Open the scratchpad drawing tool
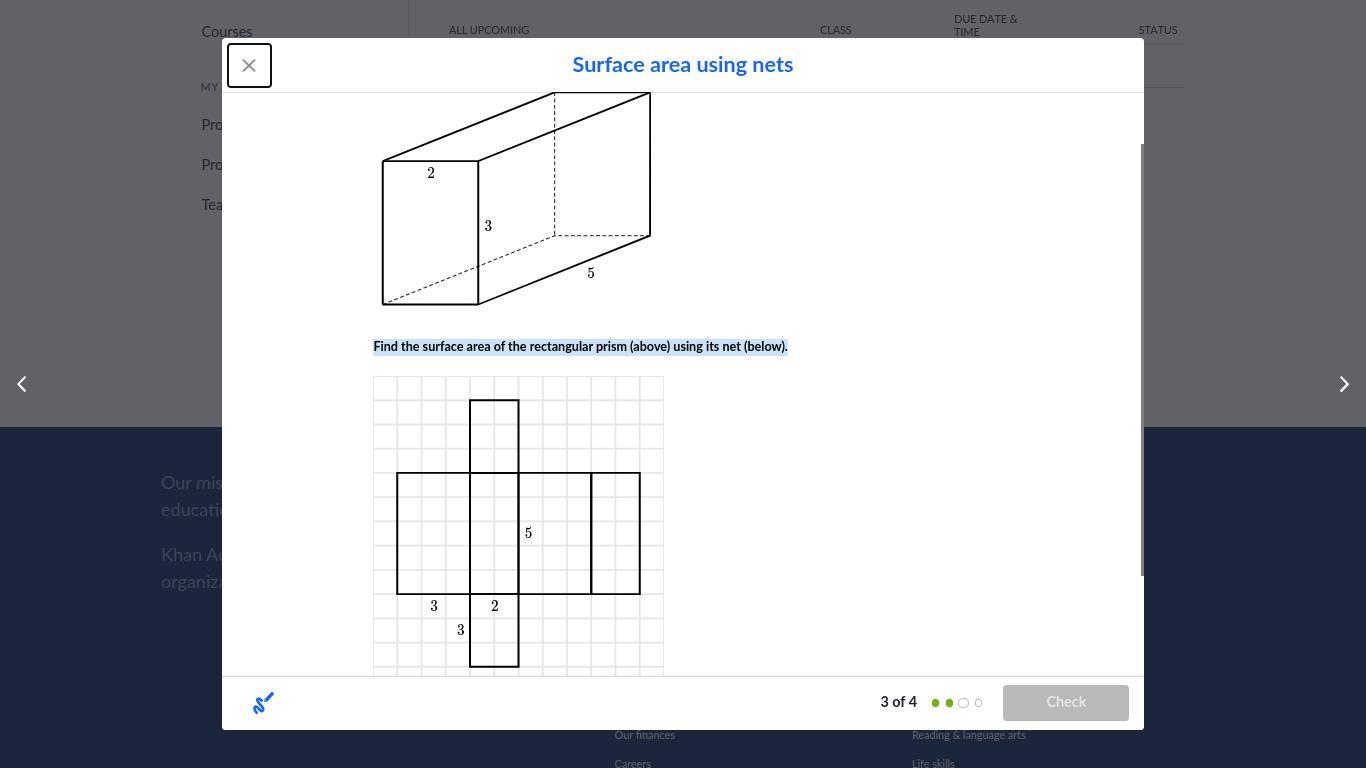The image size is (1366, 768). point(263,703)
